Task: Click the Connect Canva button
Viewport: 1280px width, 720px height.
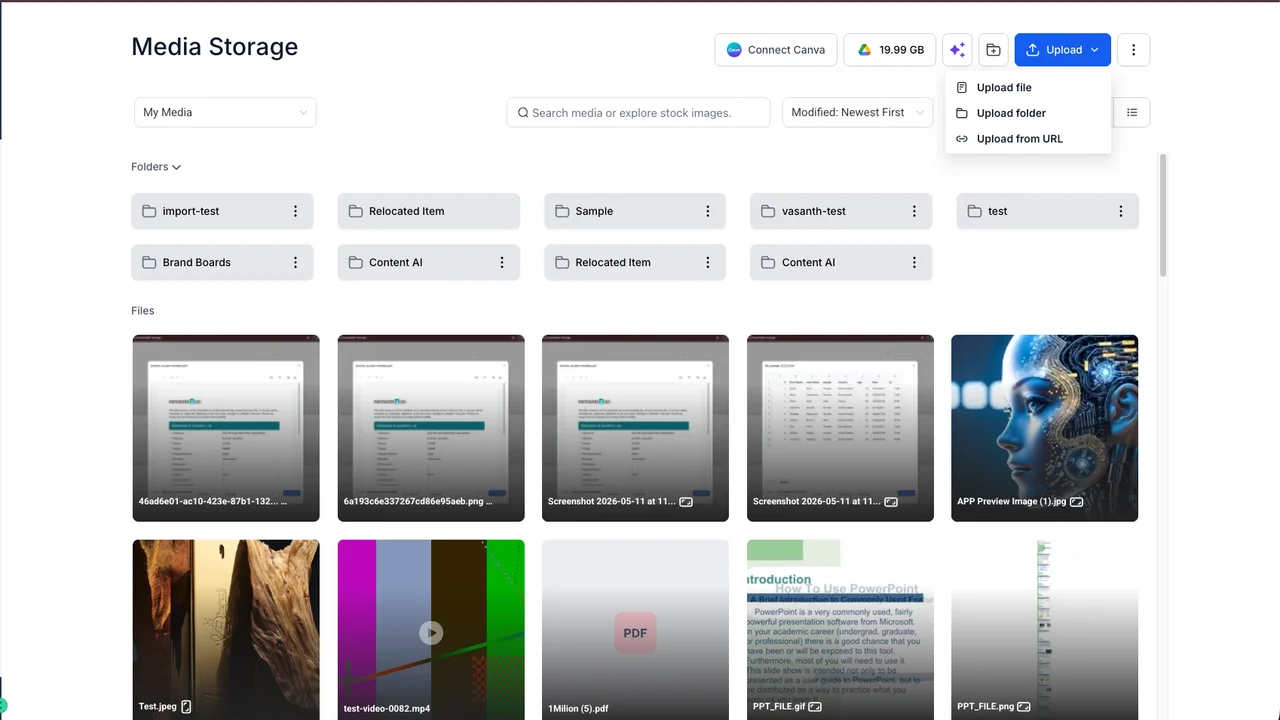Action: [x=776, y=50]
